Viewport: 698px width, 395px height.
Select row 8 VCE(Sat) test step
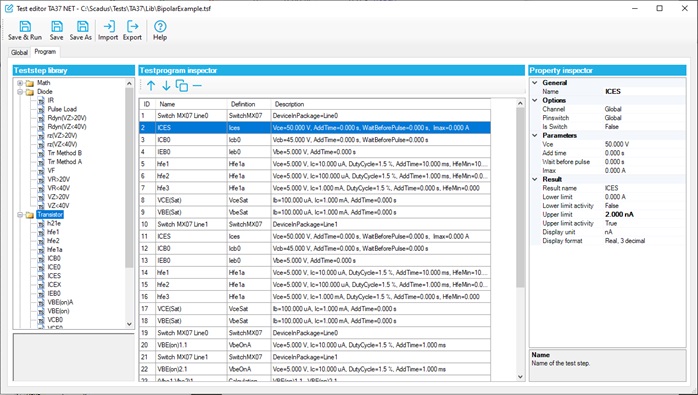pyautogui.click(x=315, y=200)
